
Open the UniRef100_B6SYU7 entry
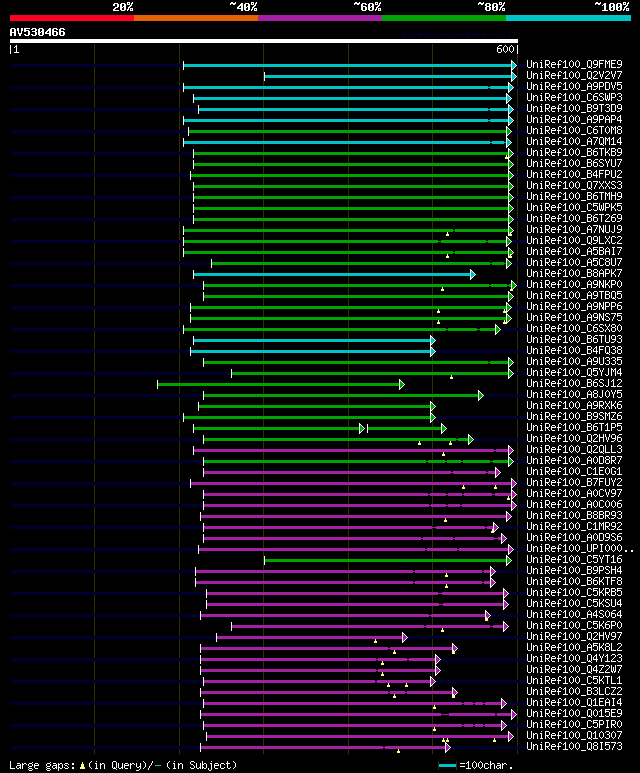pos(574,163)
